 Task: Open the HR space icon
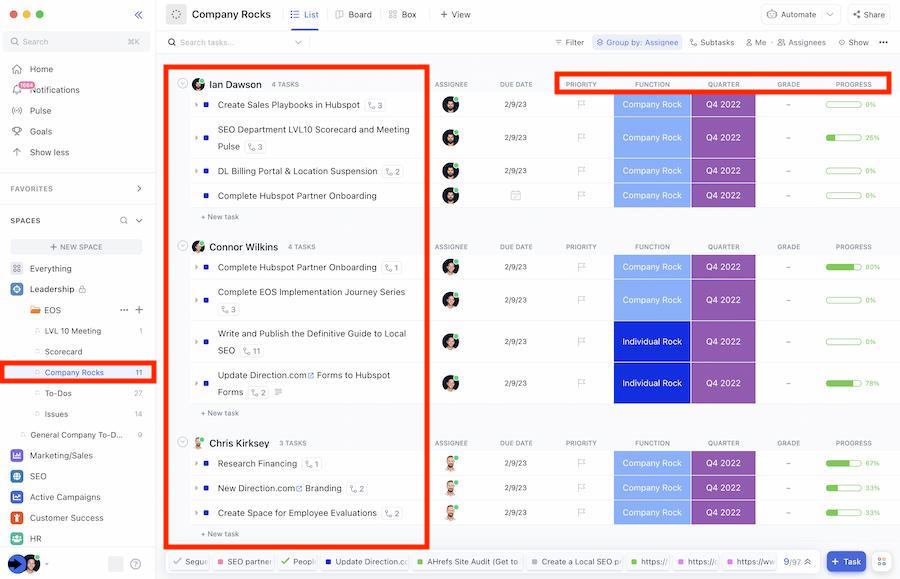click(15, 538)
